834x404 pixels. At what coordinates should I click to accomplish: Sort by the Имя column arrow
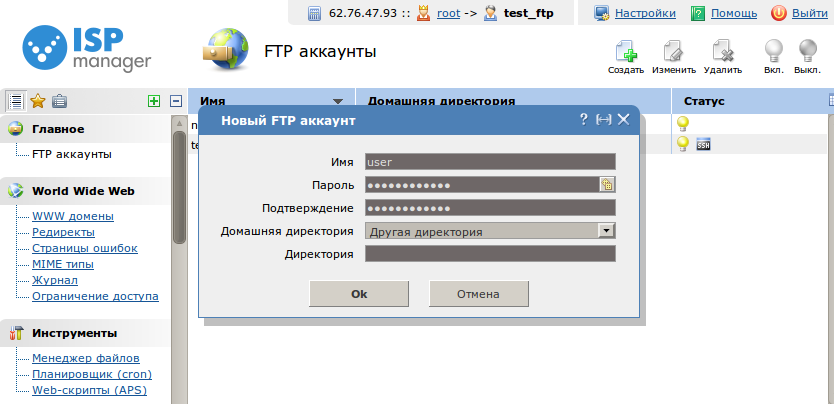[338, 101]
